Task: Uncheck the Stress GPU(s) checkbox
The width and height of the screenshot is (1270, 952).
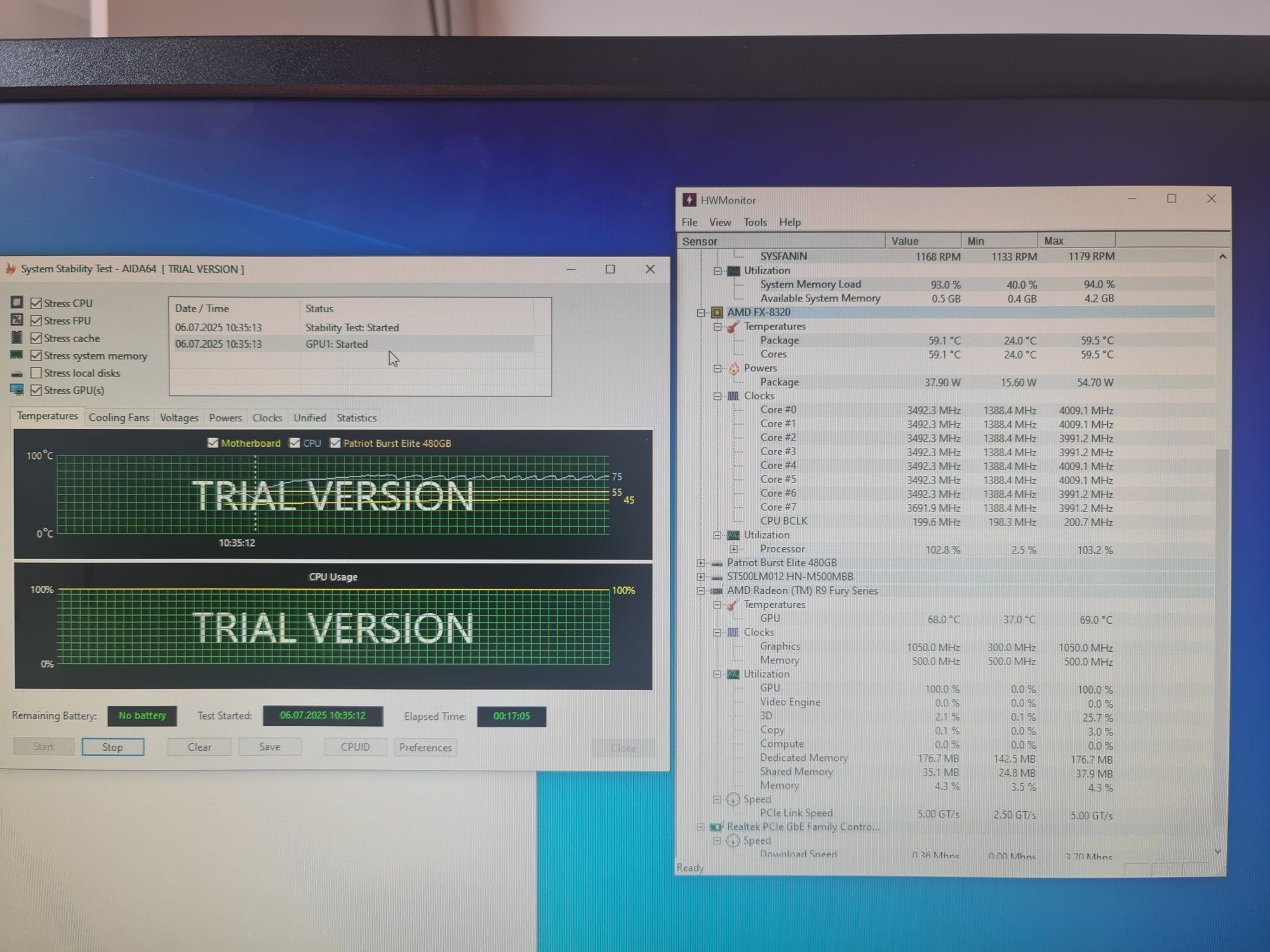Action: click(36, 390)
